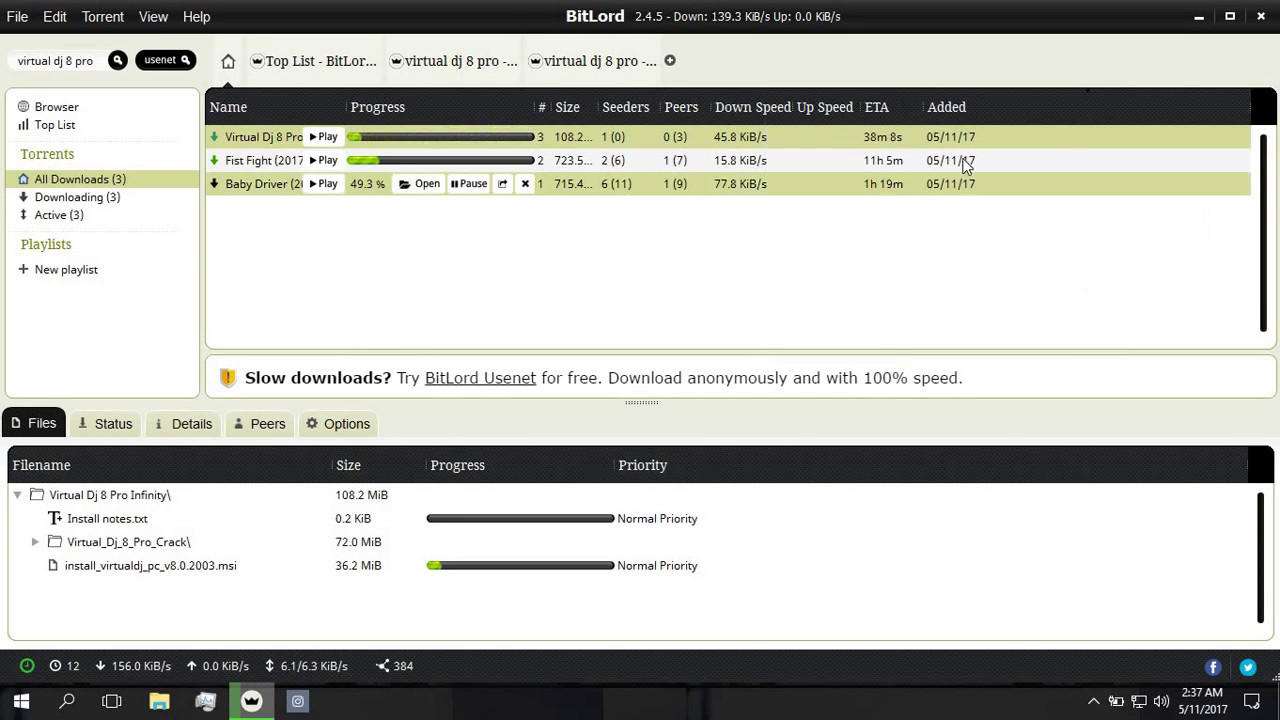Select Browser in the sidebar
The height and width of the screenshot is (720, 1280).
click(x=56, y=106)
